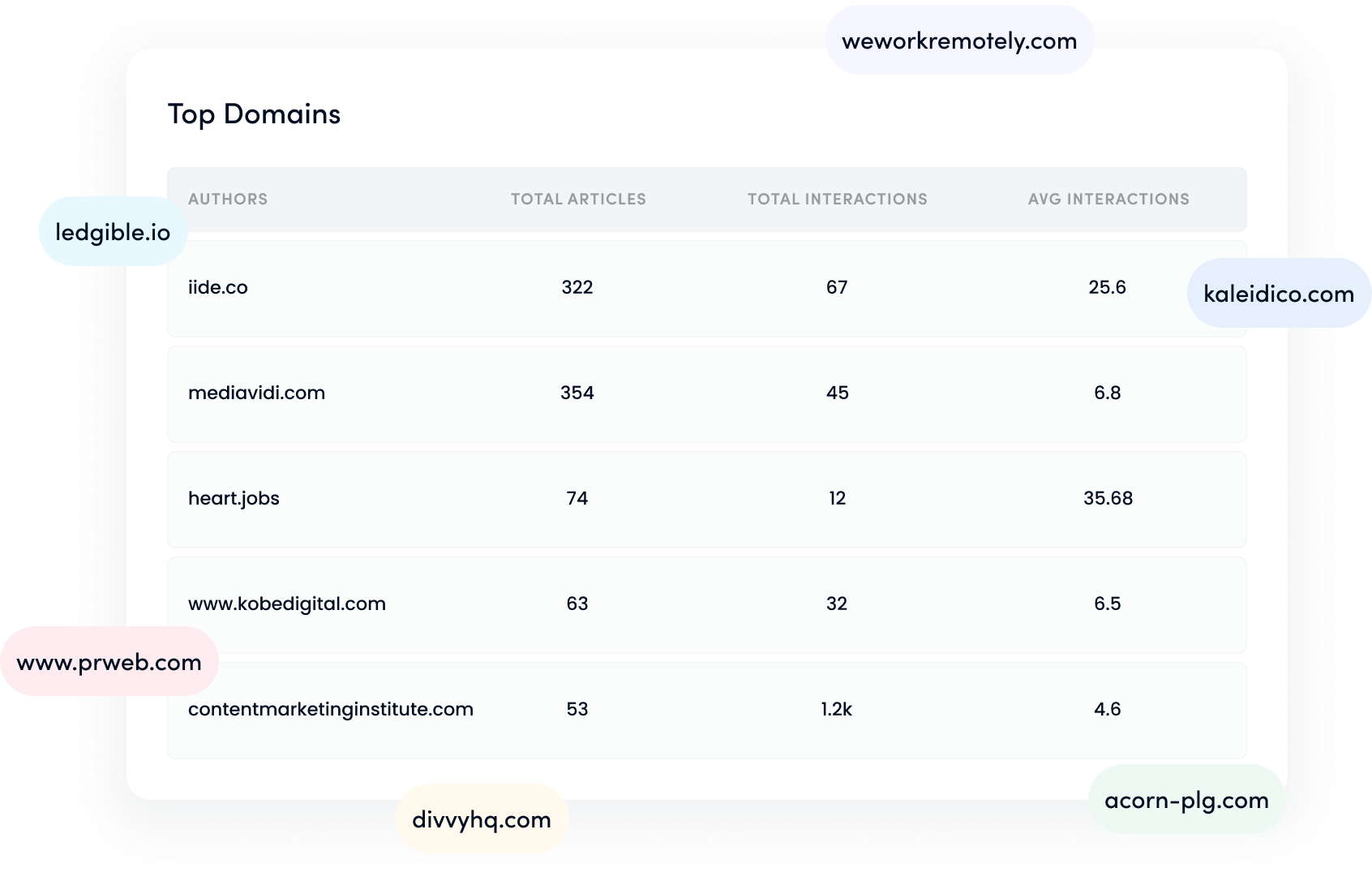Open the acorn-plg.com tag
Image resolution: width=1372 pixels, height=881 pixels.
[x=1186, y=800]
